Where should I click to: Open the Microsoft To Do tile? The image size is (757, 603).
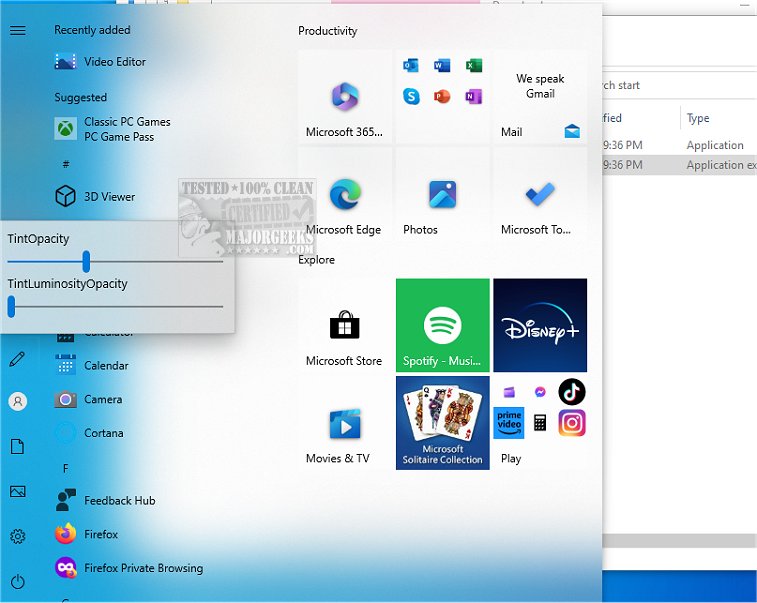pyautogui.click(x=540, y=195)
